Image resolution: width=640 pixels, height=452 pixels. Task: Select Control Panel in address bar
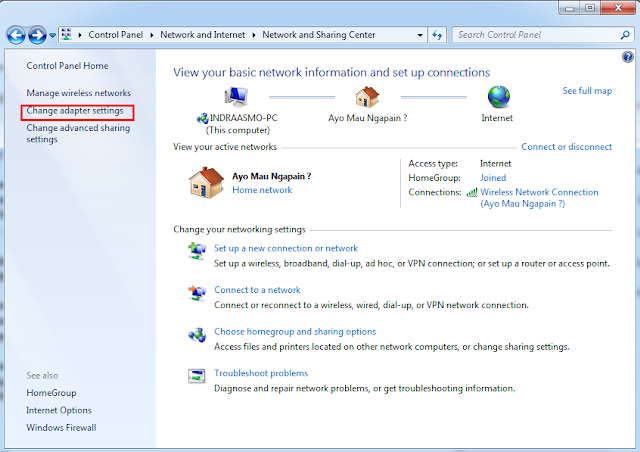click(117, 35)
